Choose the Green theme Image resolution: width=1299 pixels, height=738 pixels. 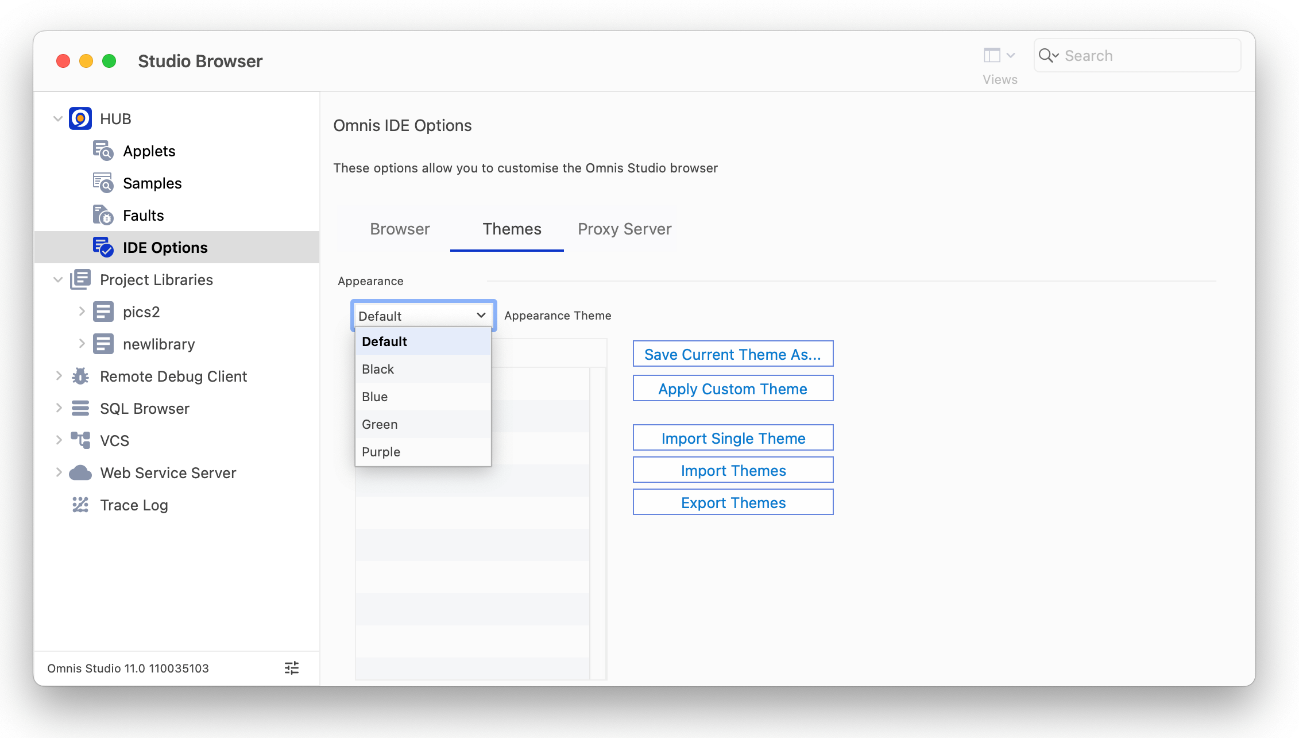click(x=424, y=424)
